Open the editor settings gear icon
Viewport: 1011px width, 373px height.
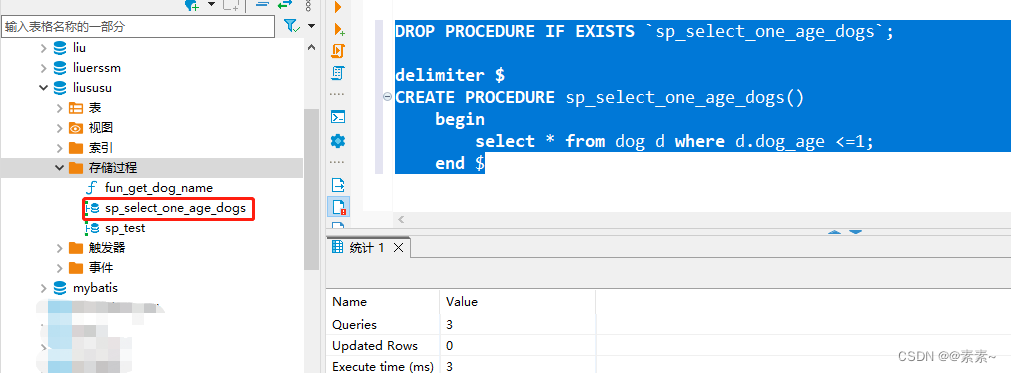point(338,140)
